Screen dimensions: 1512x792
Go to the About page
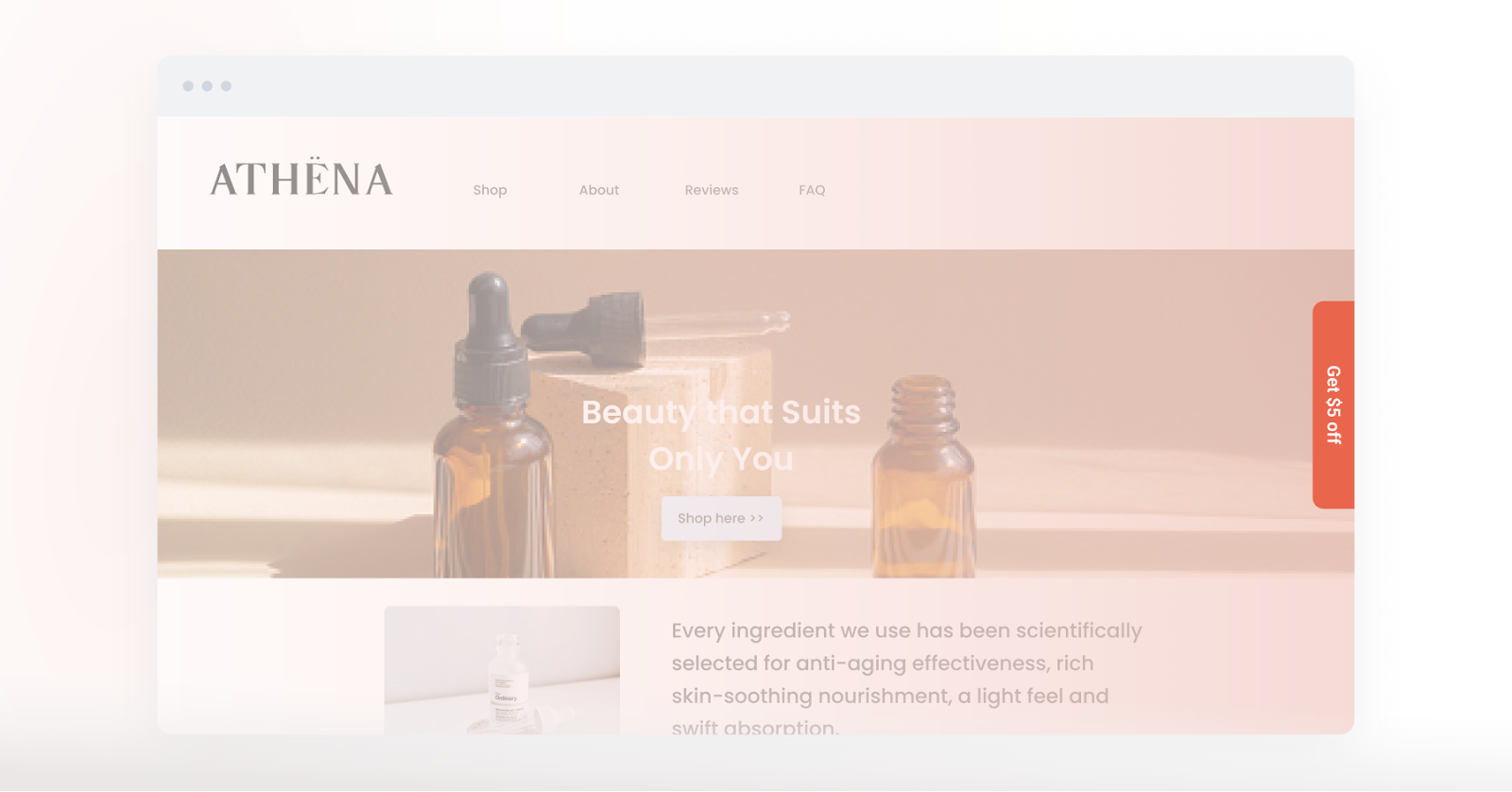(x=599, y=190)
